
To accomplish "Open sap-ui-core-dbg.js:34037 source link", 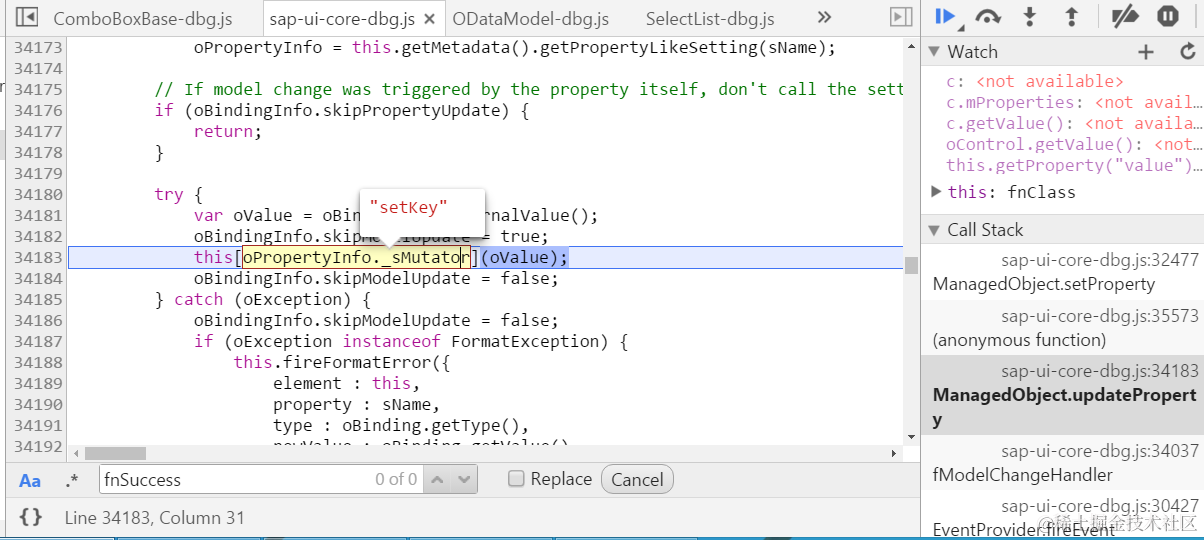I will [1100, 452].
